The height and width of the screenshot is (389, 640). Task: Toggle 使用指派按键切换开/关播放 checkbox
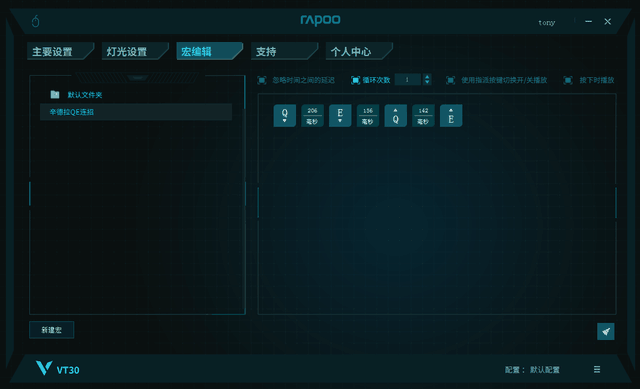[x=450, y=80]
